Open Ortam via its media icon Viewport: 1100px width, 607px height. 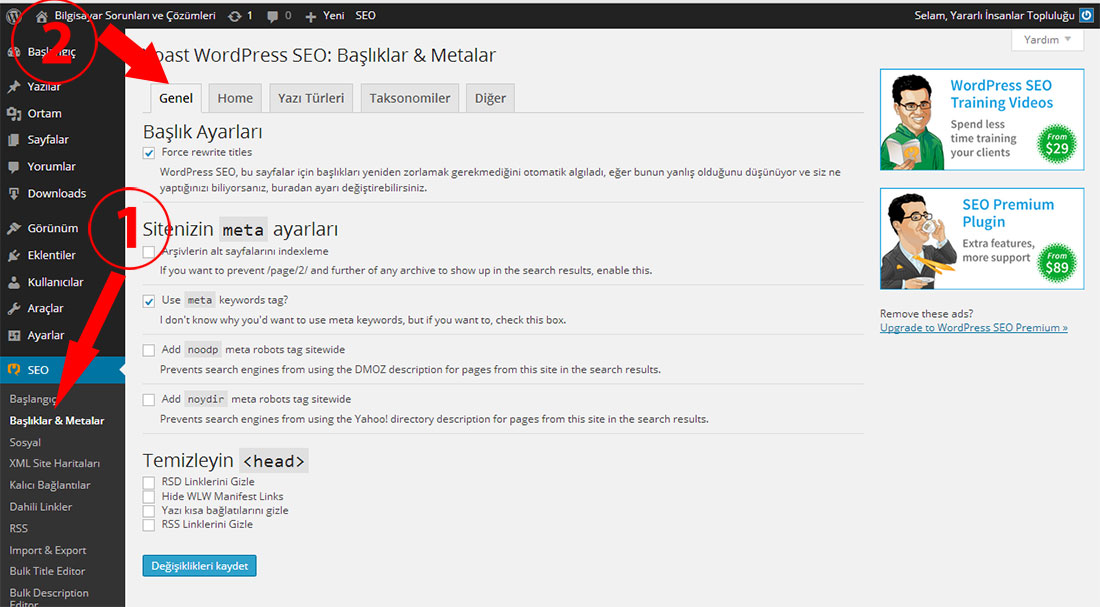tap(13, 114)
